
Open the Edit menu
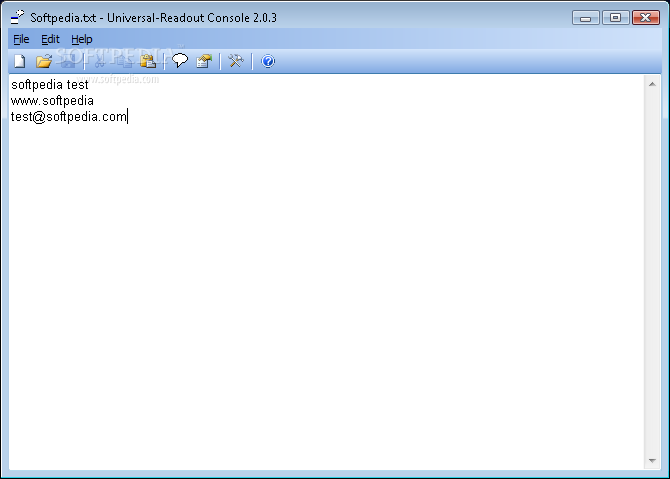point(50,39)
